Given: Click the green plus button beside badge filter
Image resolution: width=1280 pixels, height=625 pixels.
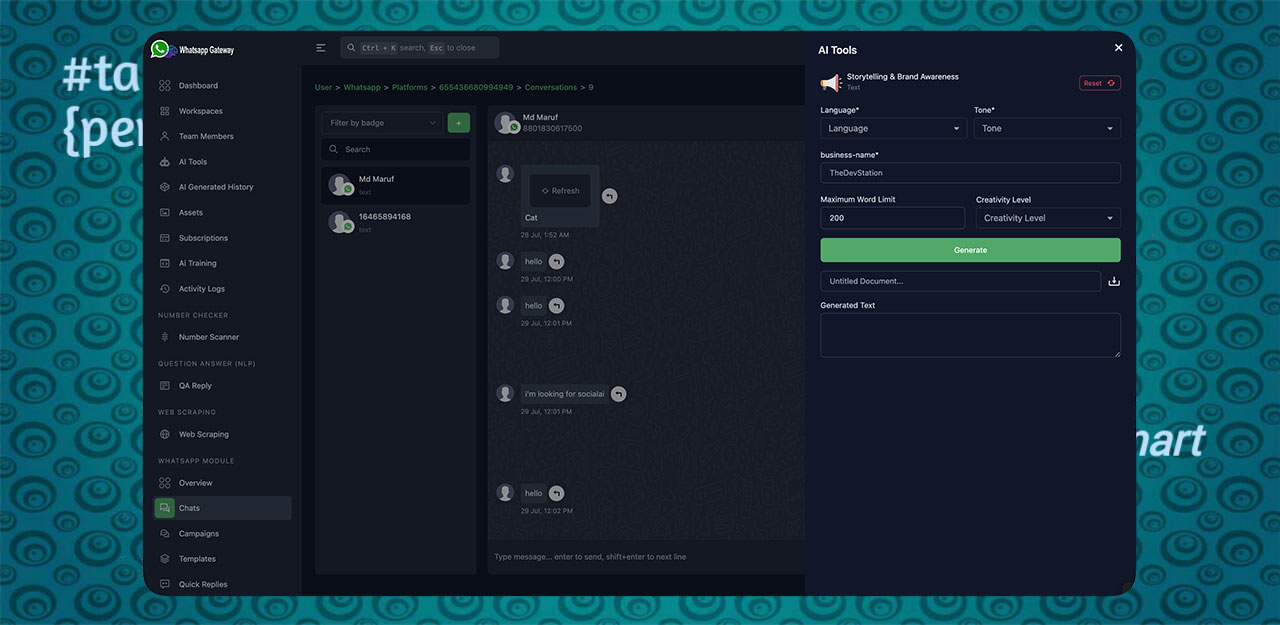Looking at the screenshot, I should click(458, 123).
